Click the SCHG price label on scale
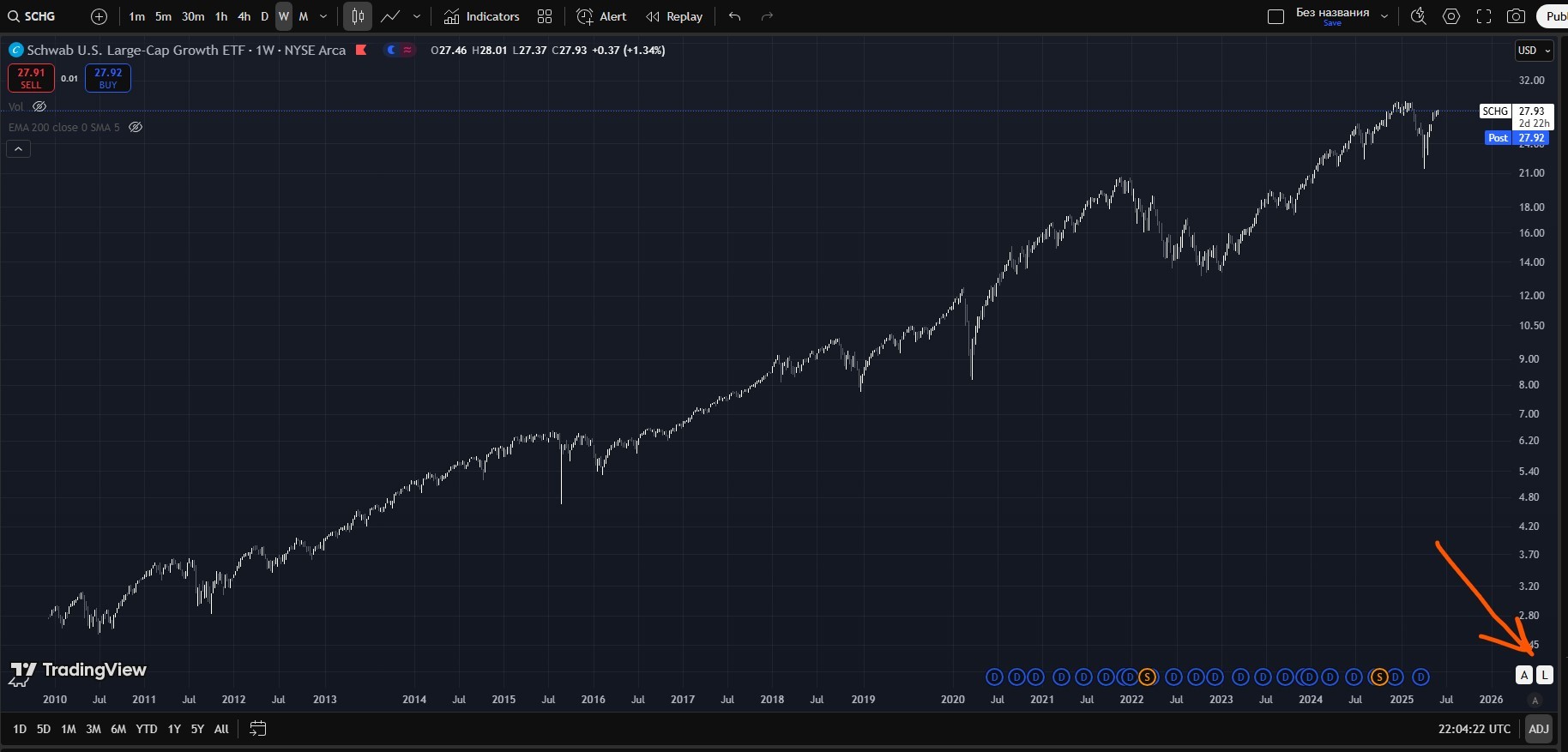This screenshot has height=752, width=1568. tap(1495, 111)
